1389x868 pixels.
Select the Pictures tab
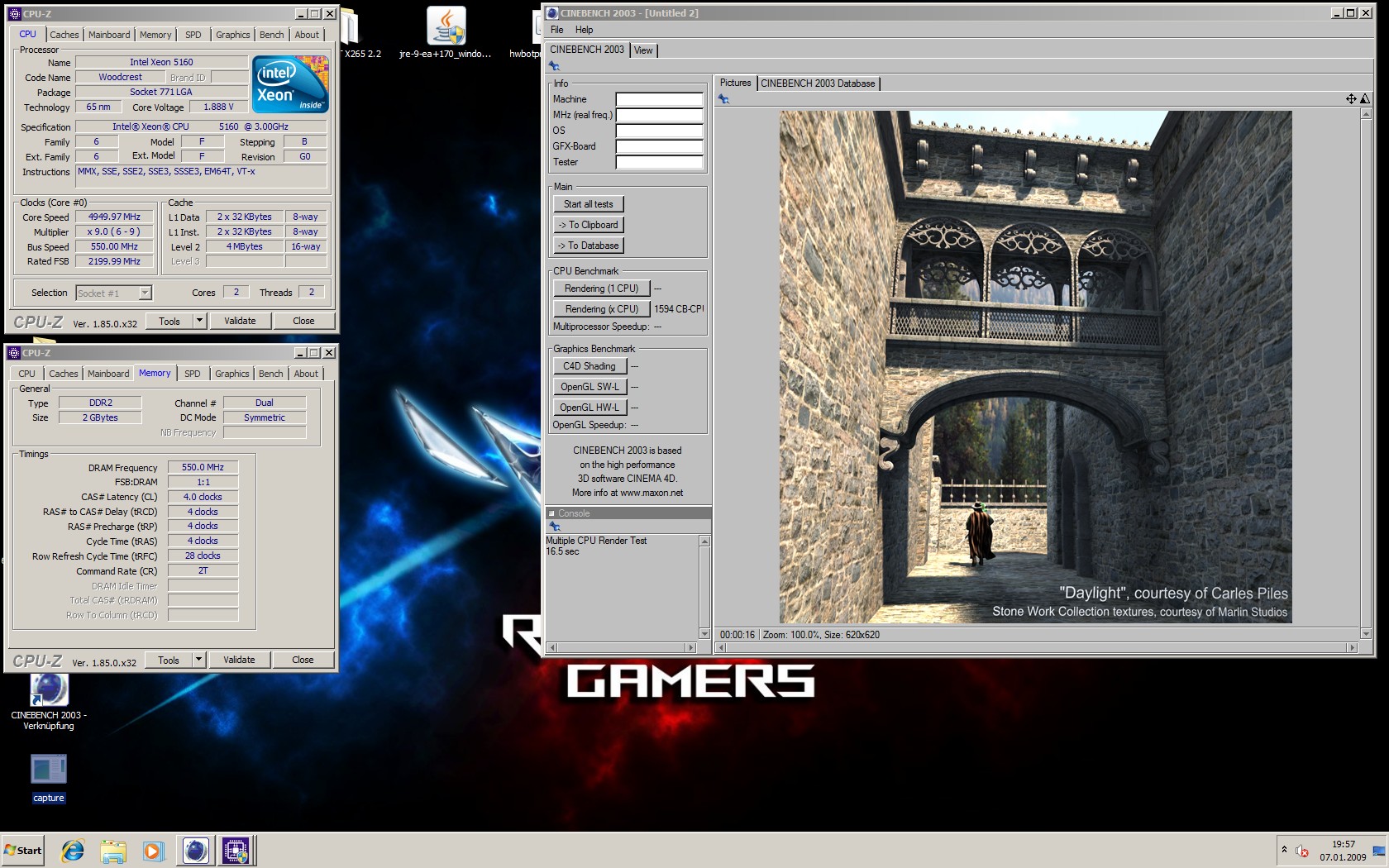click(735, 83)
